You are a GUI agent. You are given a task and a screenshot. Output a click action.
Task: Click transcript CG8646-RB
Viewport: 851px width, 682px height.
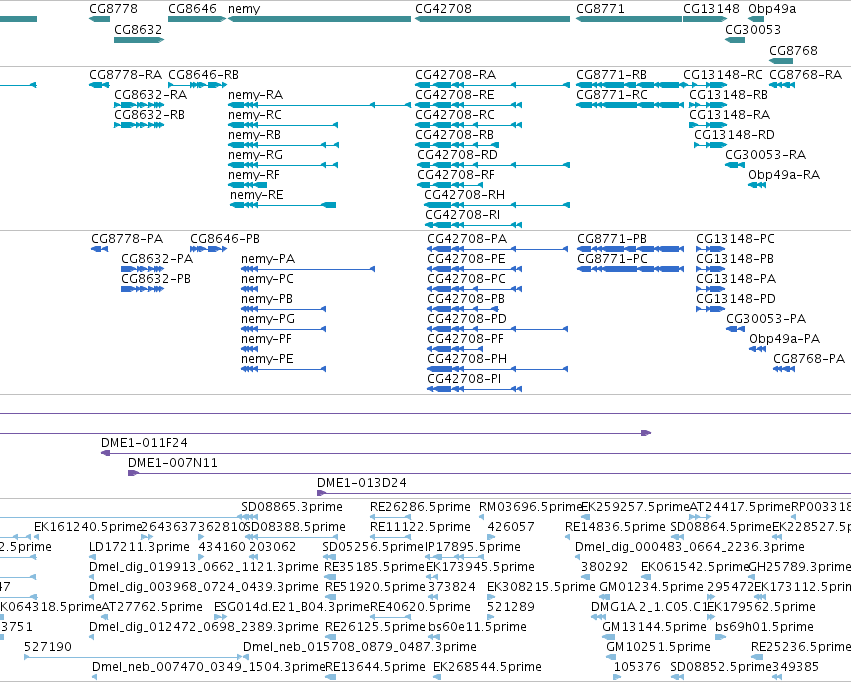click(203, 75)
